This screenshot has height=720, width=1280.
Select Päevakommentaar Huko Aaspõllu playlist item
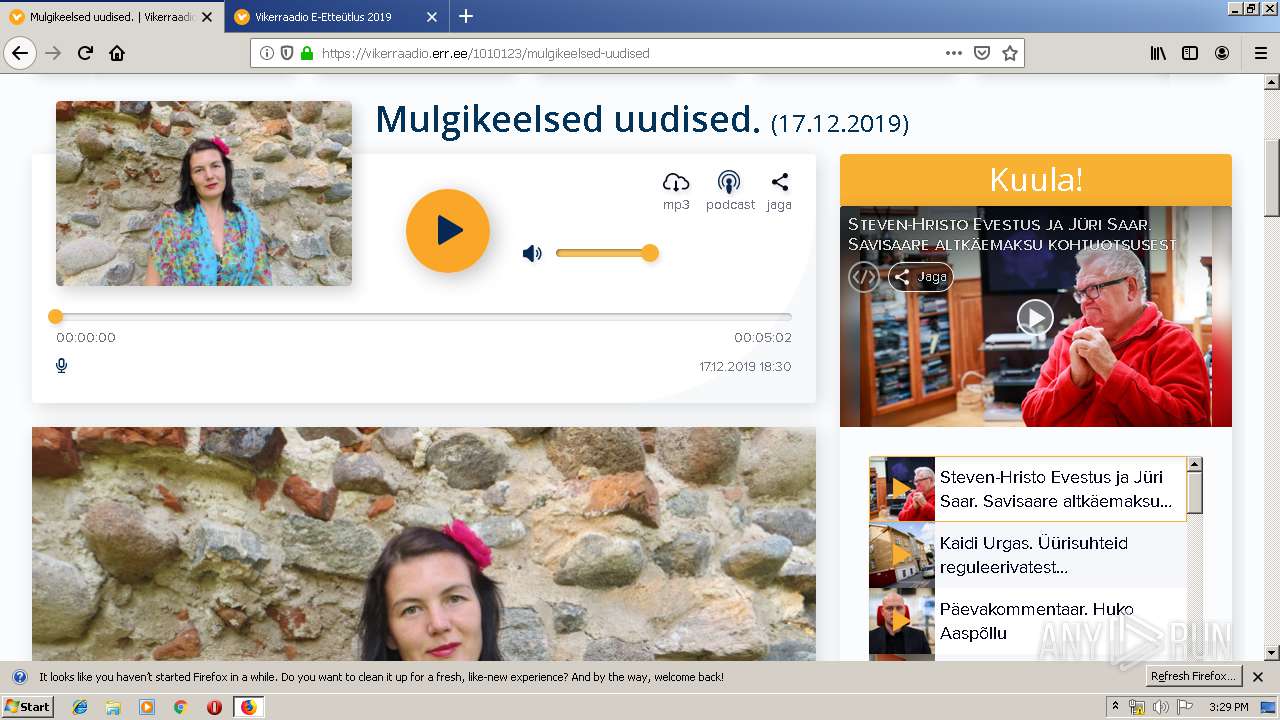point(1028,621)
